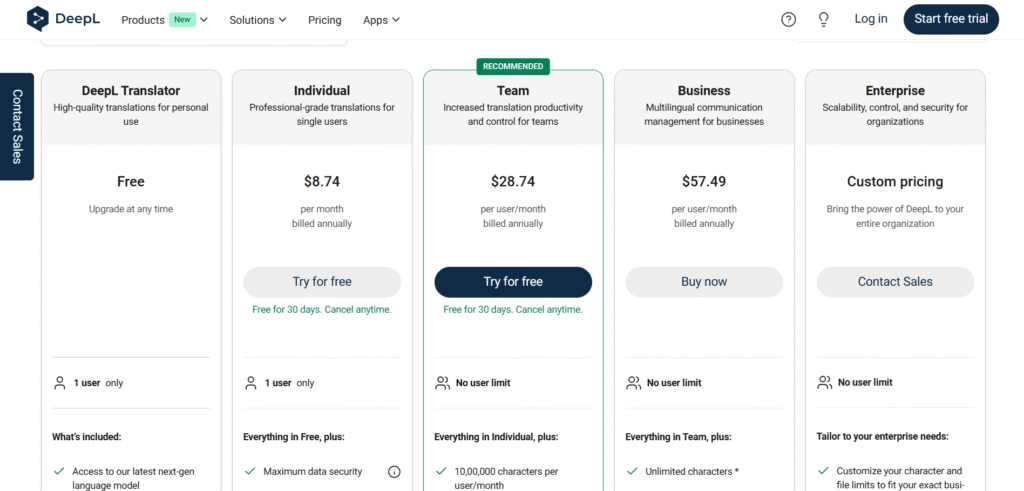
Task: Click High-quality translations for personal use text
Action: 131,114
